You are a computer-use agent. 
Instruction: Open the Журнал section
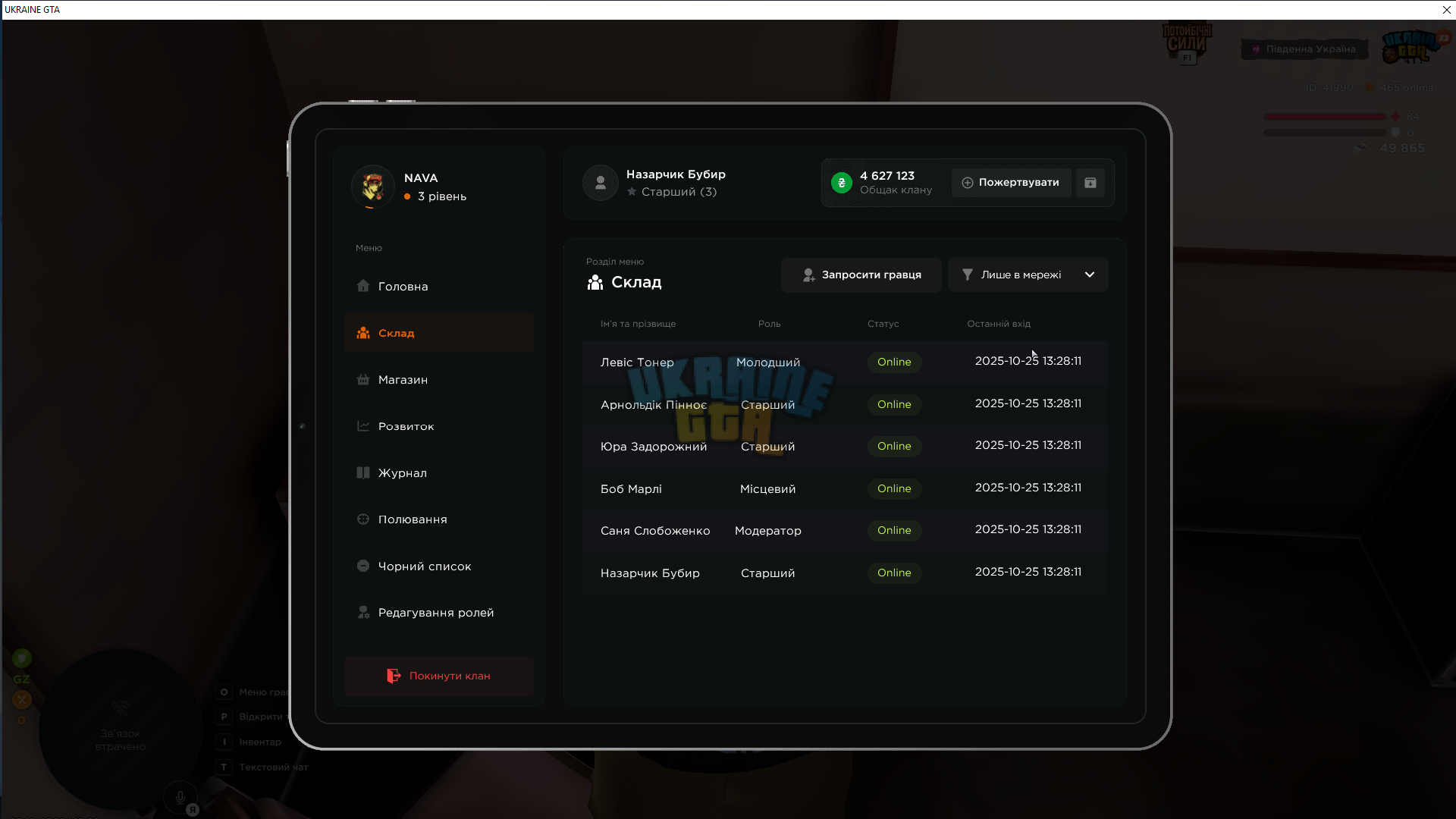click(x=438, y=473)
